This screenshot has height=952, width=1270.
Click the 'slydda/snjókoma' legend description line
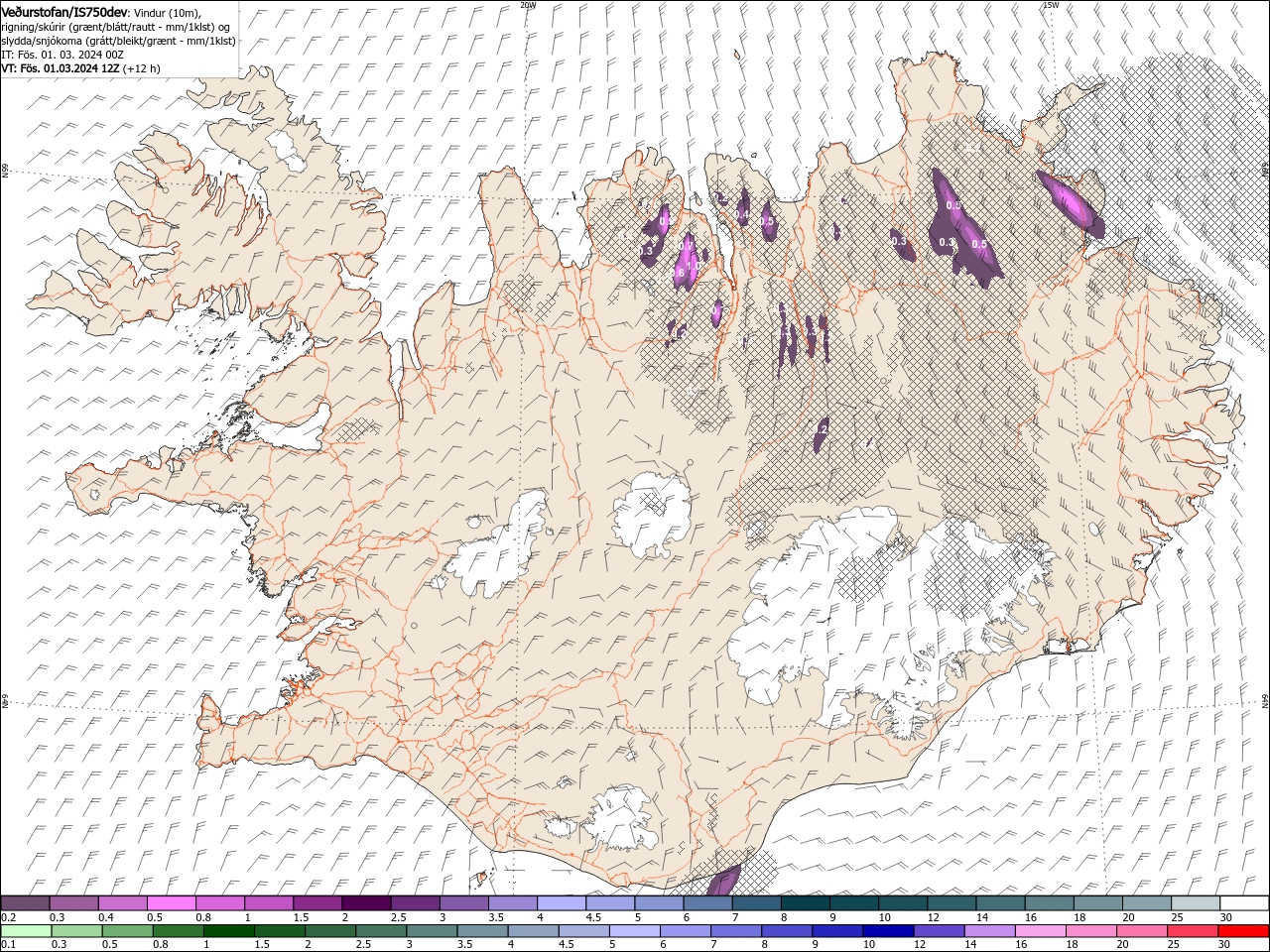118,41
